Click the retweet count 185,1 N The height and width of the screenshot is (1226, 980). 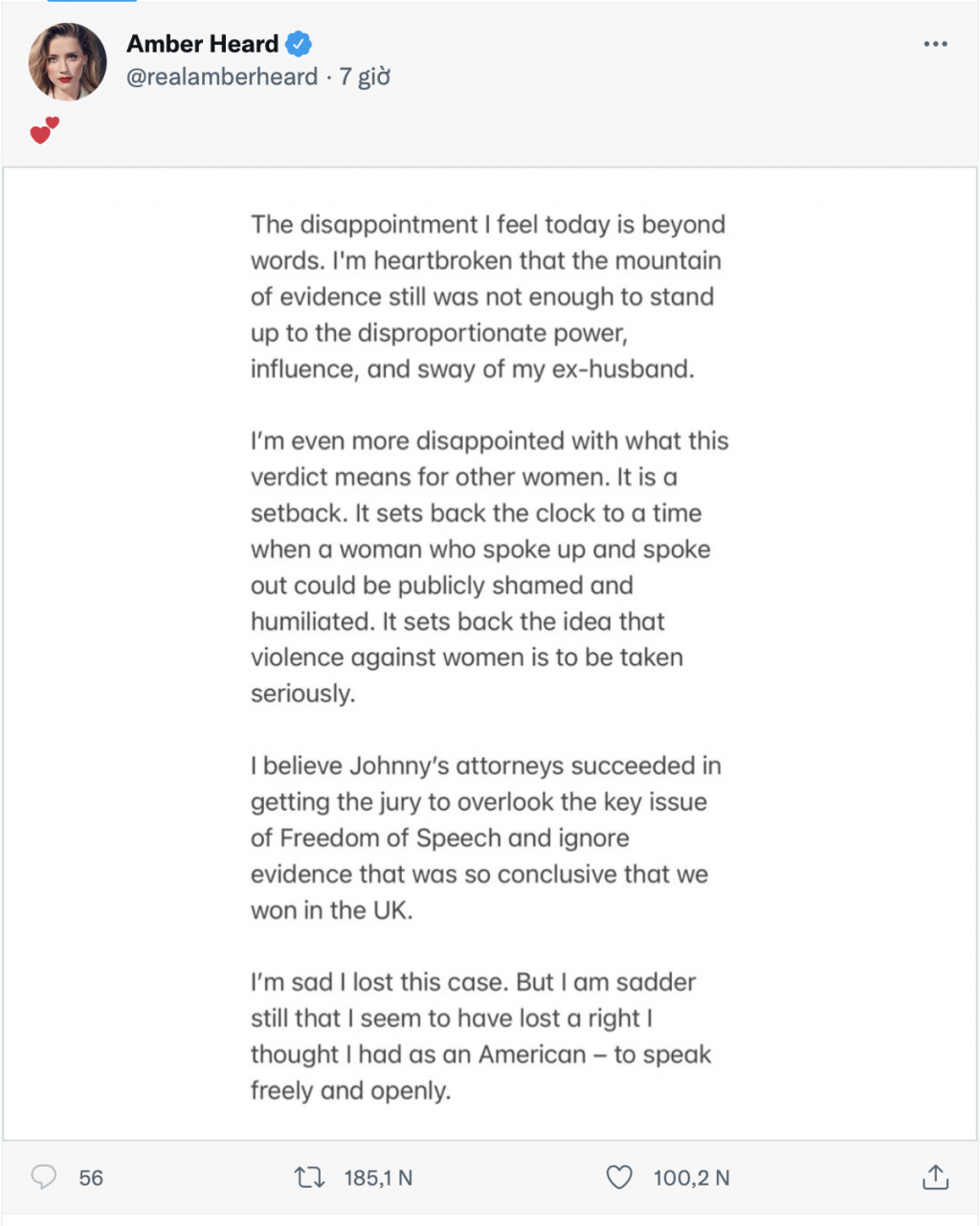(378, 1177)
